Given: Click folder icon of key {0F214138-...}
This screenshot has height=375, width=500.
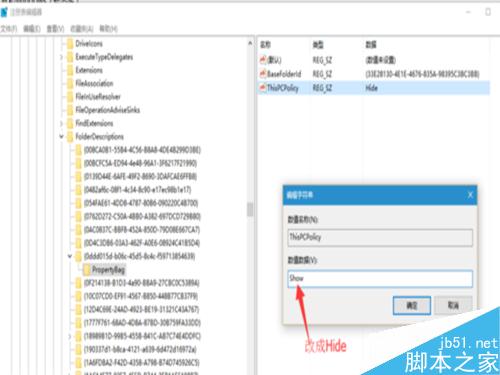Looking at the screenshot, I should 78,283.
